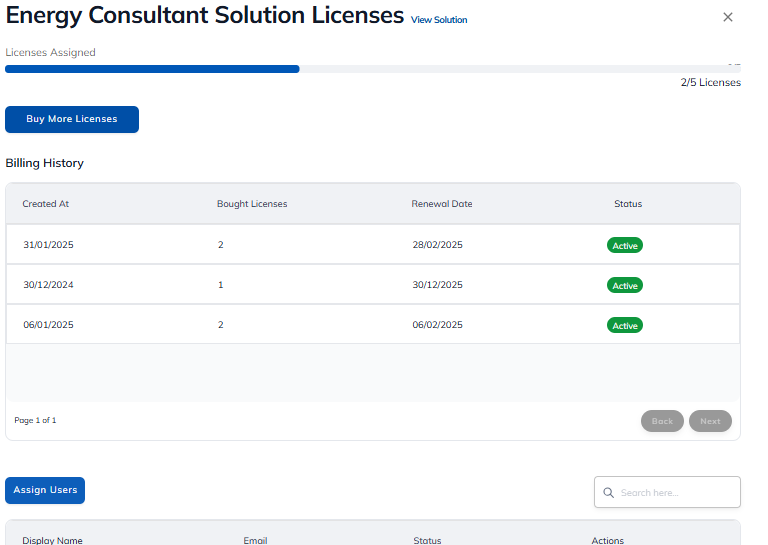Go to Next billing history page
Screen dimensions: 768x545
(710, 421)
